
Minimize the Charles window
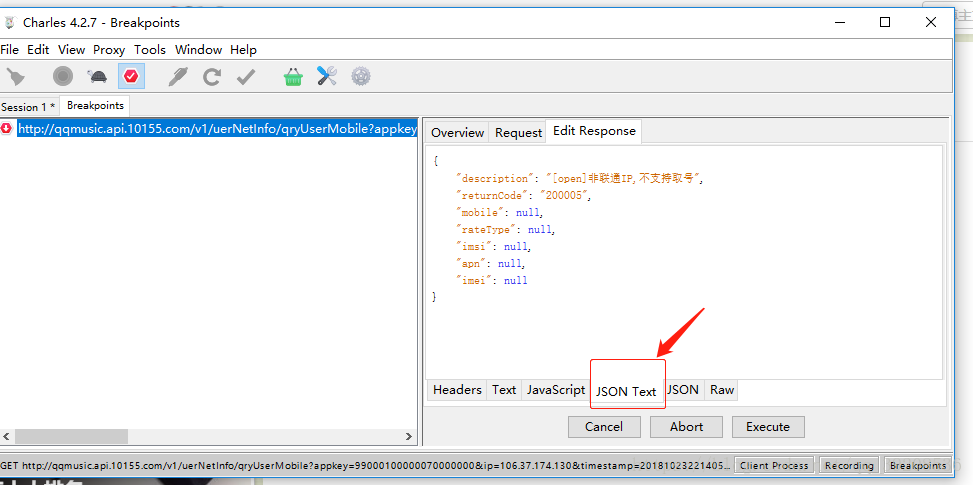840,22
